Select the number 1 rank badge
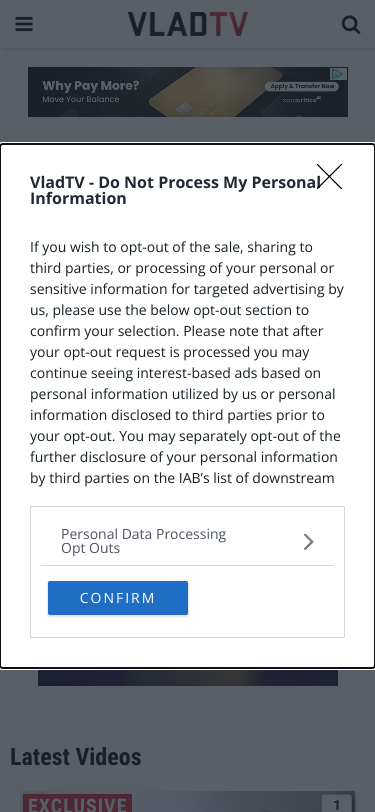The width and height of the screenshot is (375, 812). [337, 804]
